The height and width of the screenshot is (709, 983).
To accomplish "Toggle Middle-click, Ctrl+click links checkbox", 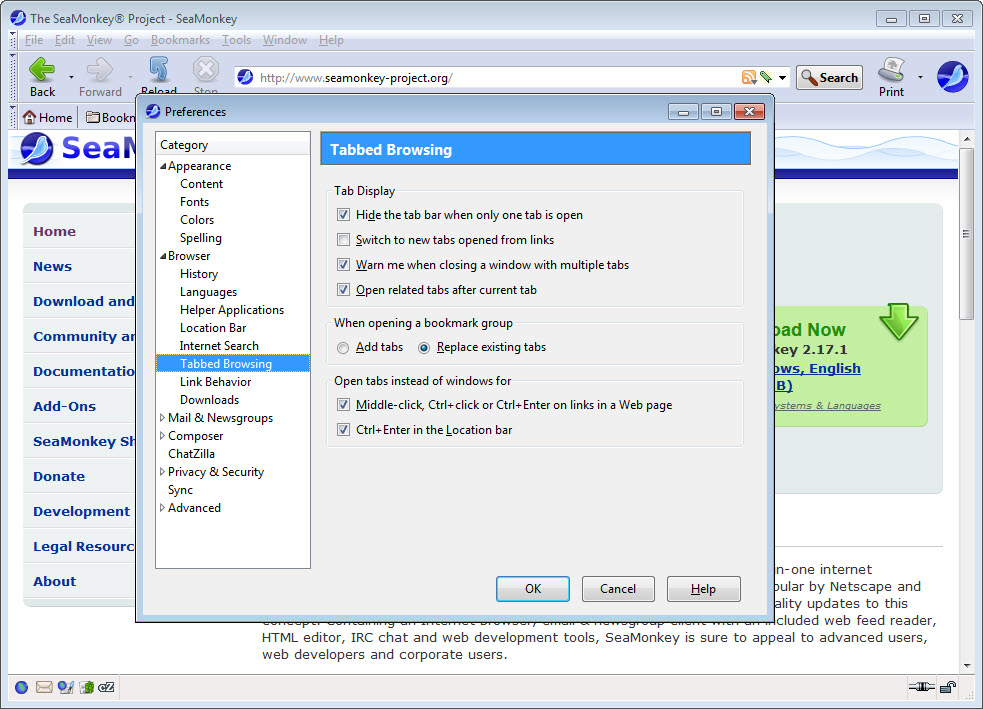I will point(343,404).
